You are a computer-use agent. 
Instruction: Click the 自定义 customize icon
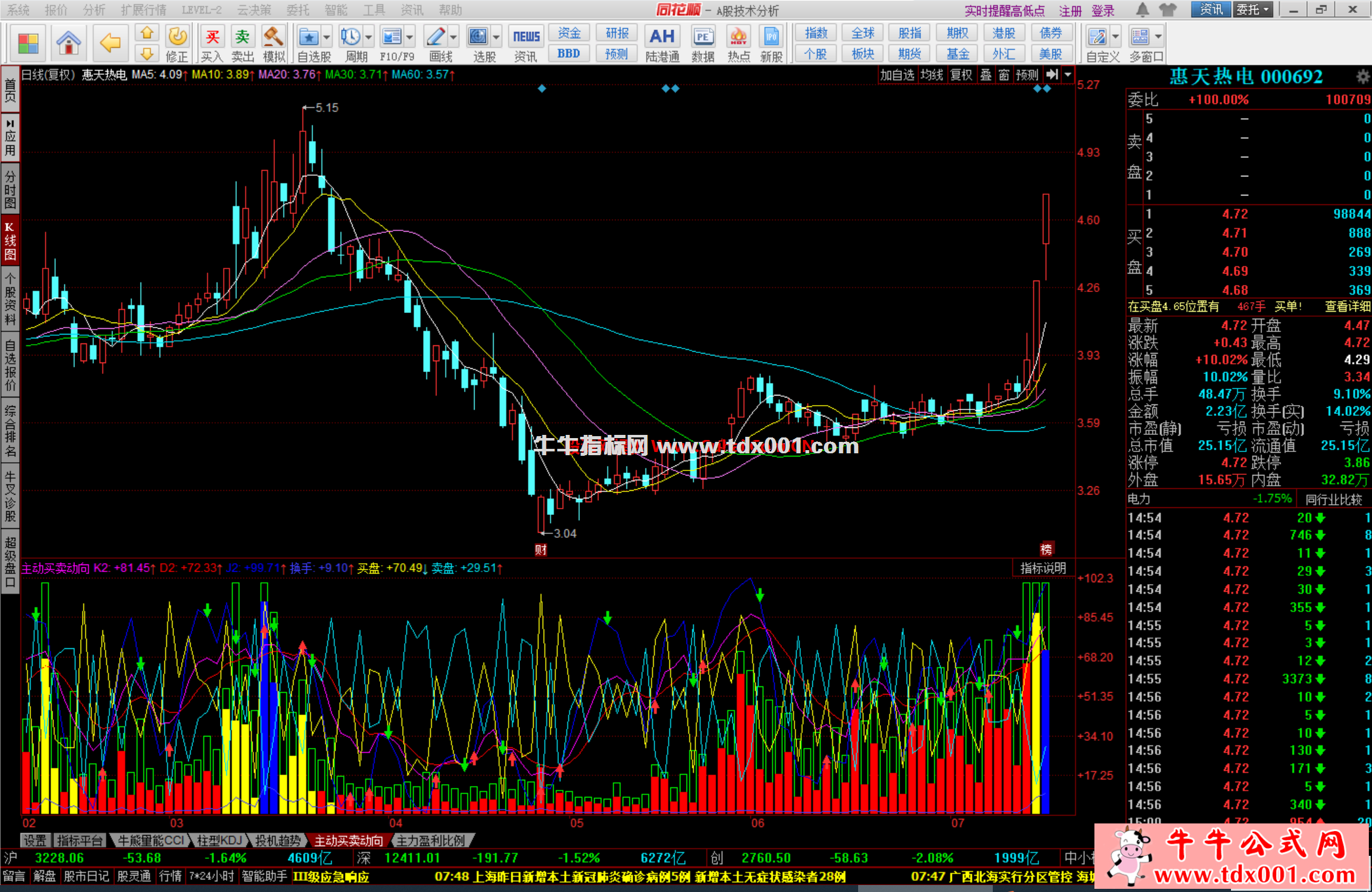[1097, 37]
